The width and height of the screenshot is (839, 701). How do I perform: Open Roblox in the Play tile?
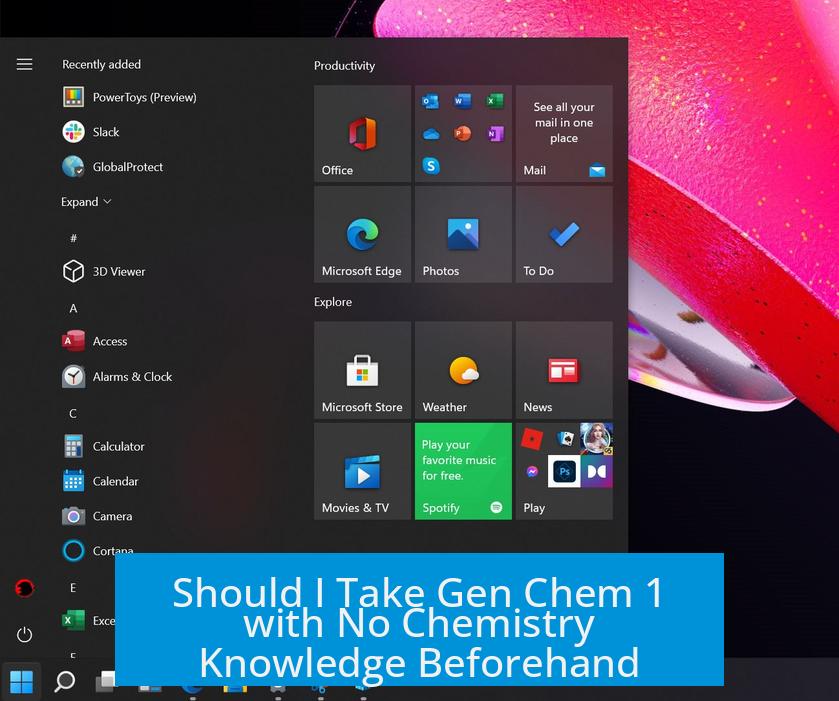point(532,439)
